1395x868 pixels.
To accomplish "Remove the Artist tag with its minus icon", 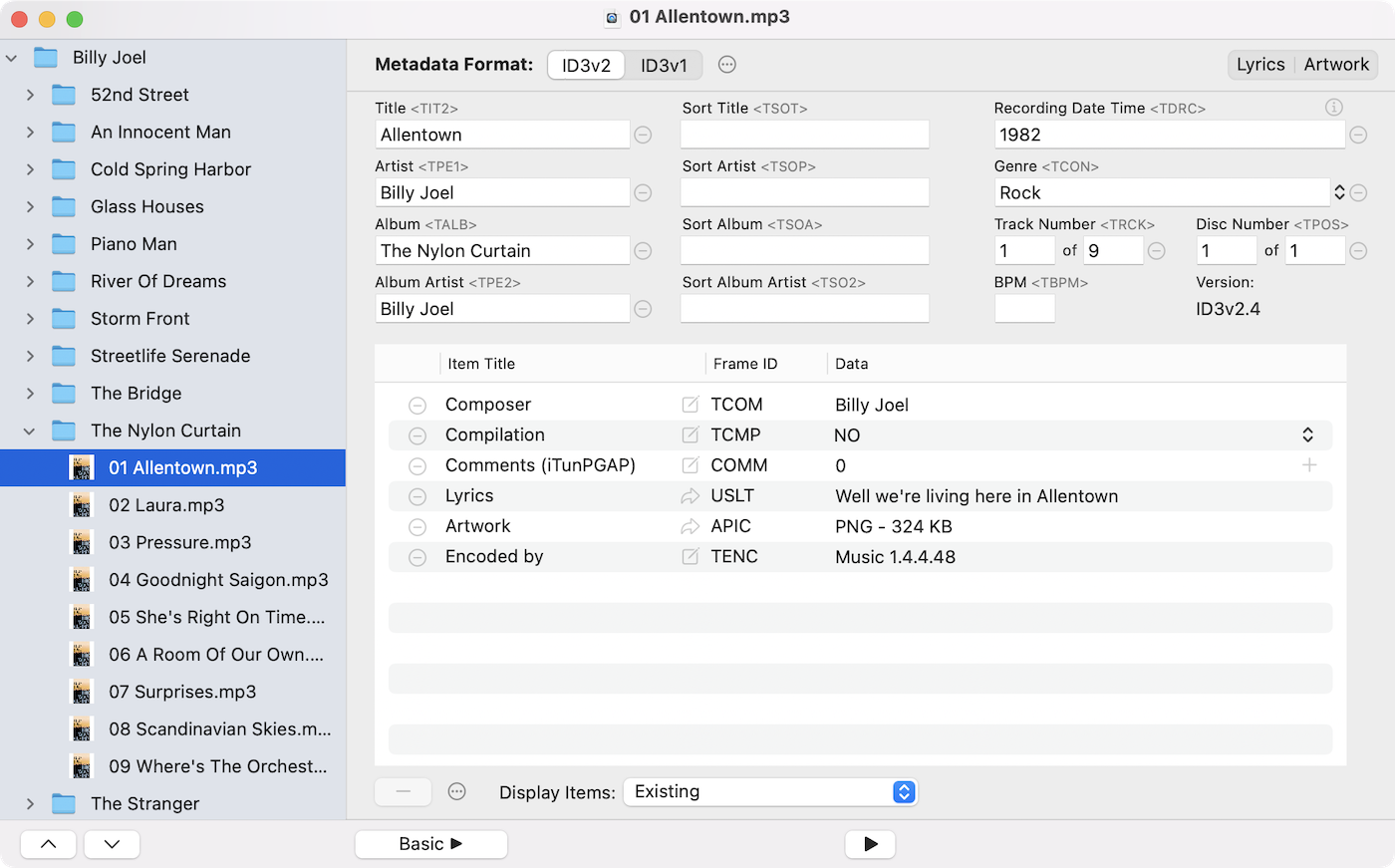I will [x=644, y=192].
